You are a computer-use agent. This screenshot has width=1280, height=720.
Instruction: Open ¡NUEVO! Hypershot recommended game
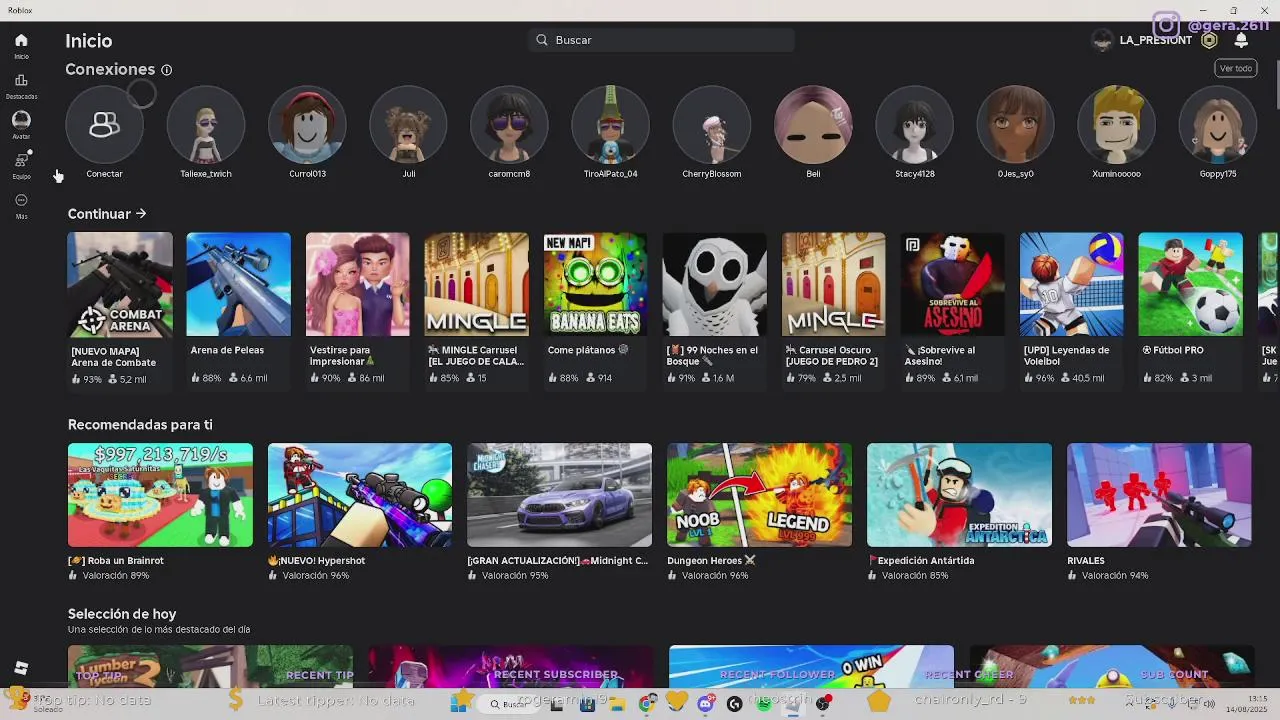pos(360,495)
